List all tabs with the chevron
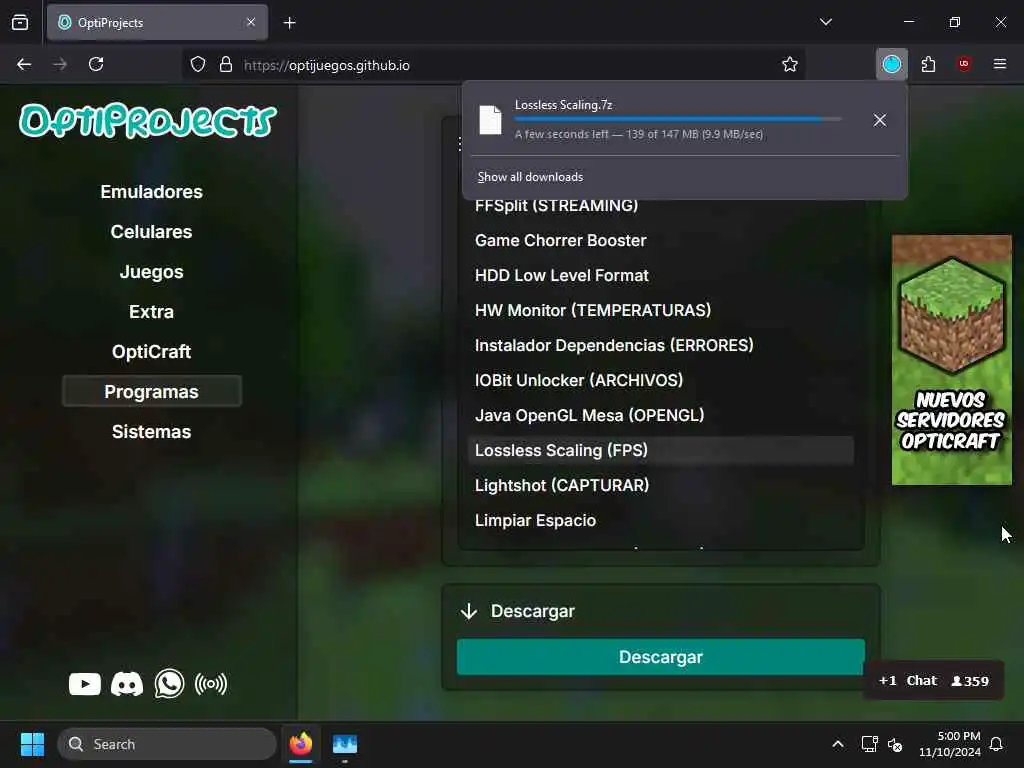The width and height of the screenshot is (1024, 768). 826,22
